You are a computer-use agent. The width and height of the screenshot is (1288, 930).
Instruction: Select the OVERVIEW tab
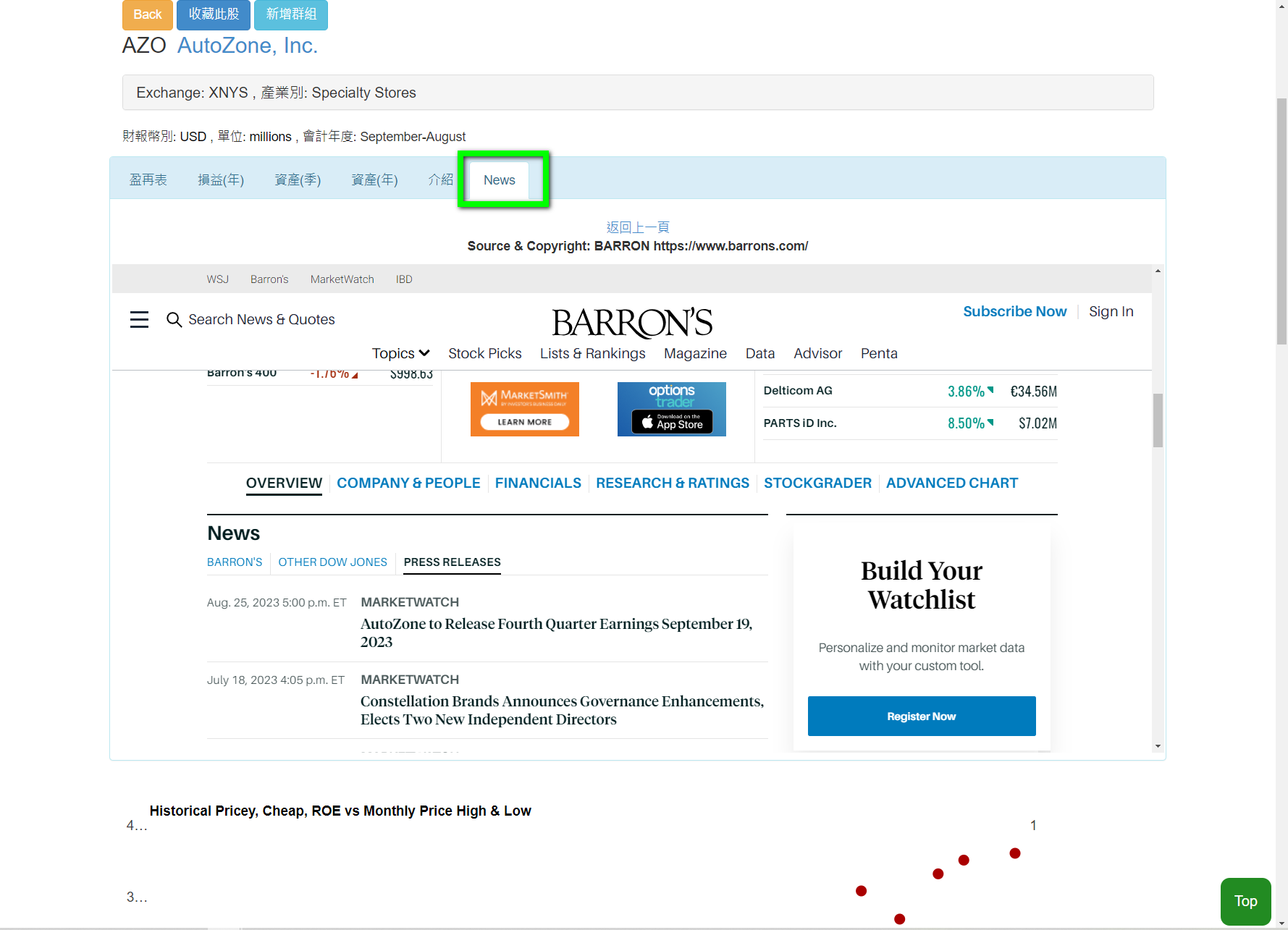(284, 483)
